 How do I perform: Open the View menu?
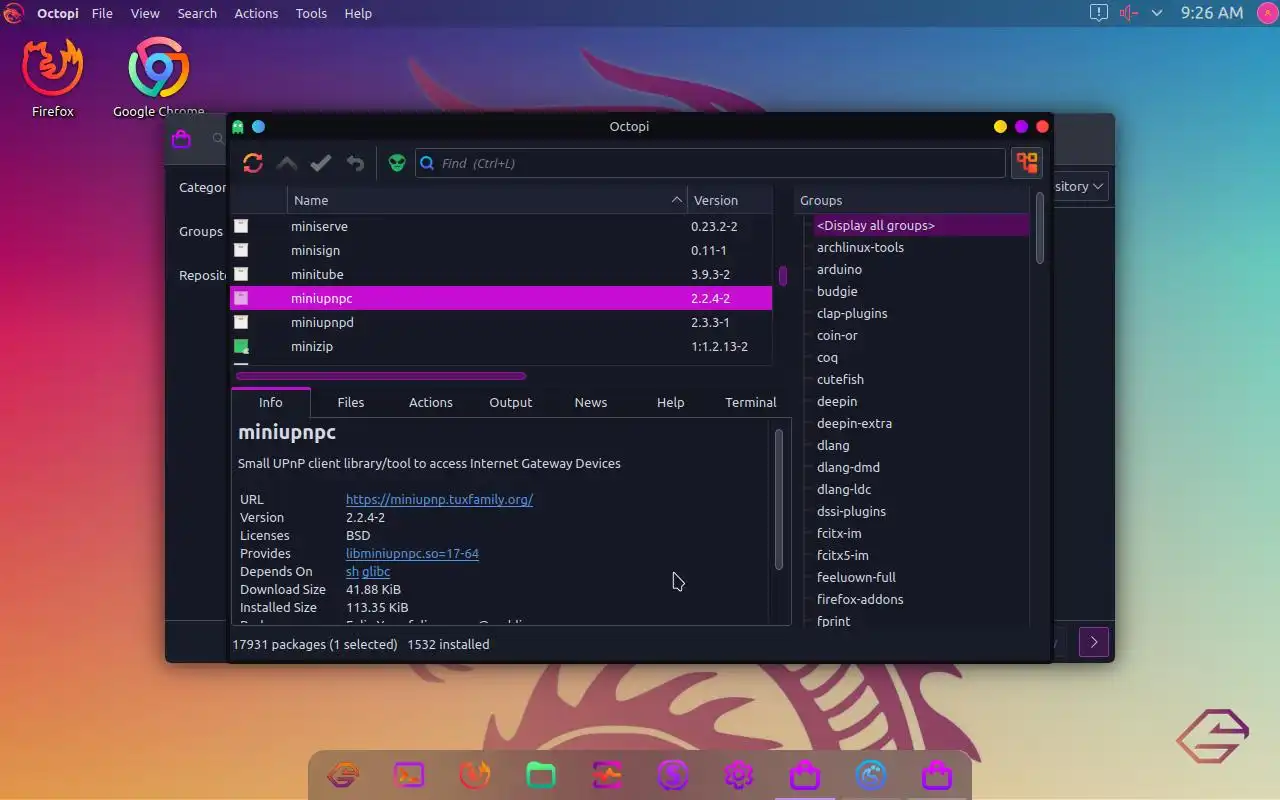145,13
